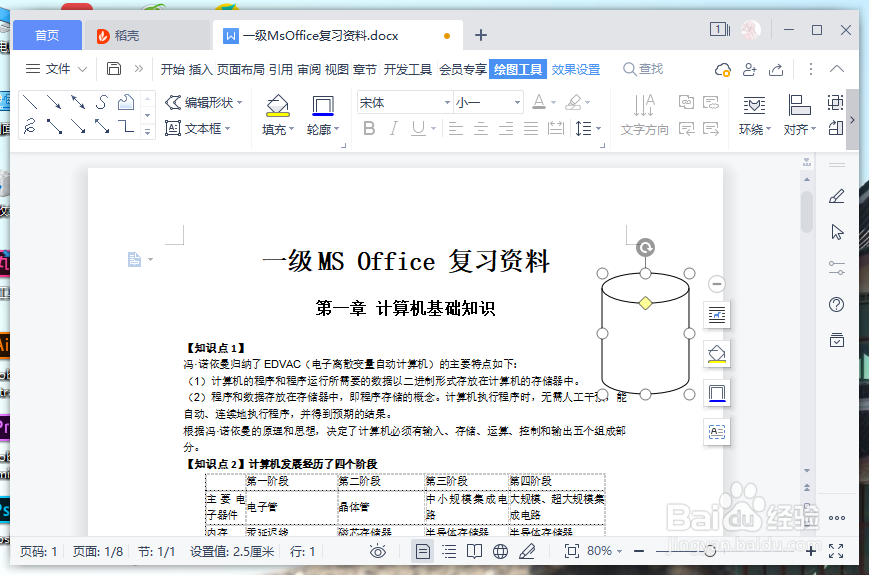This screenshot has height=575, width=869.
Task: Toggle justify text alignment
Action: 530,129
